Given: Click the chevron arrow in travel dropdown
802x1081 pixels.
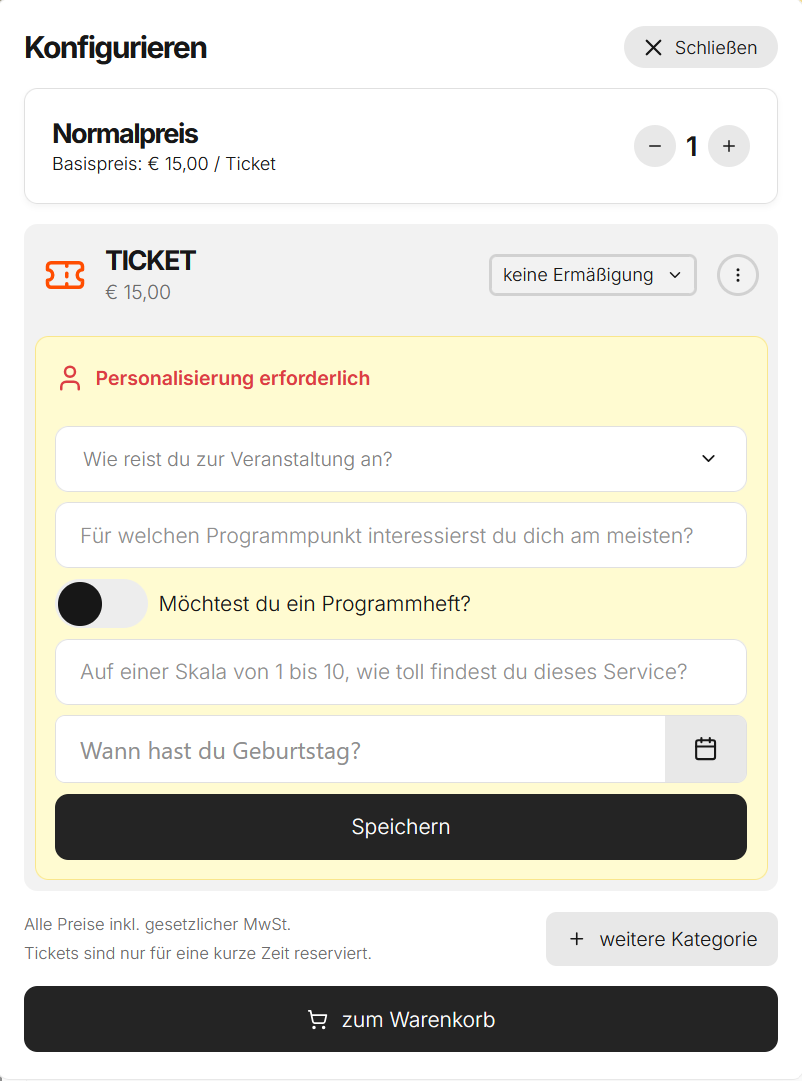Looking at the screenshot, I should [709, 459].
